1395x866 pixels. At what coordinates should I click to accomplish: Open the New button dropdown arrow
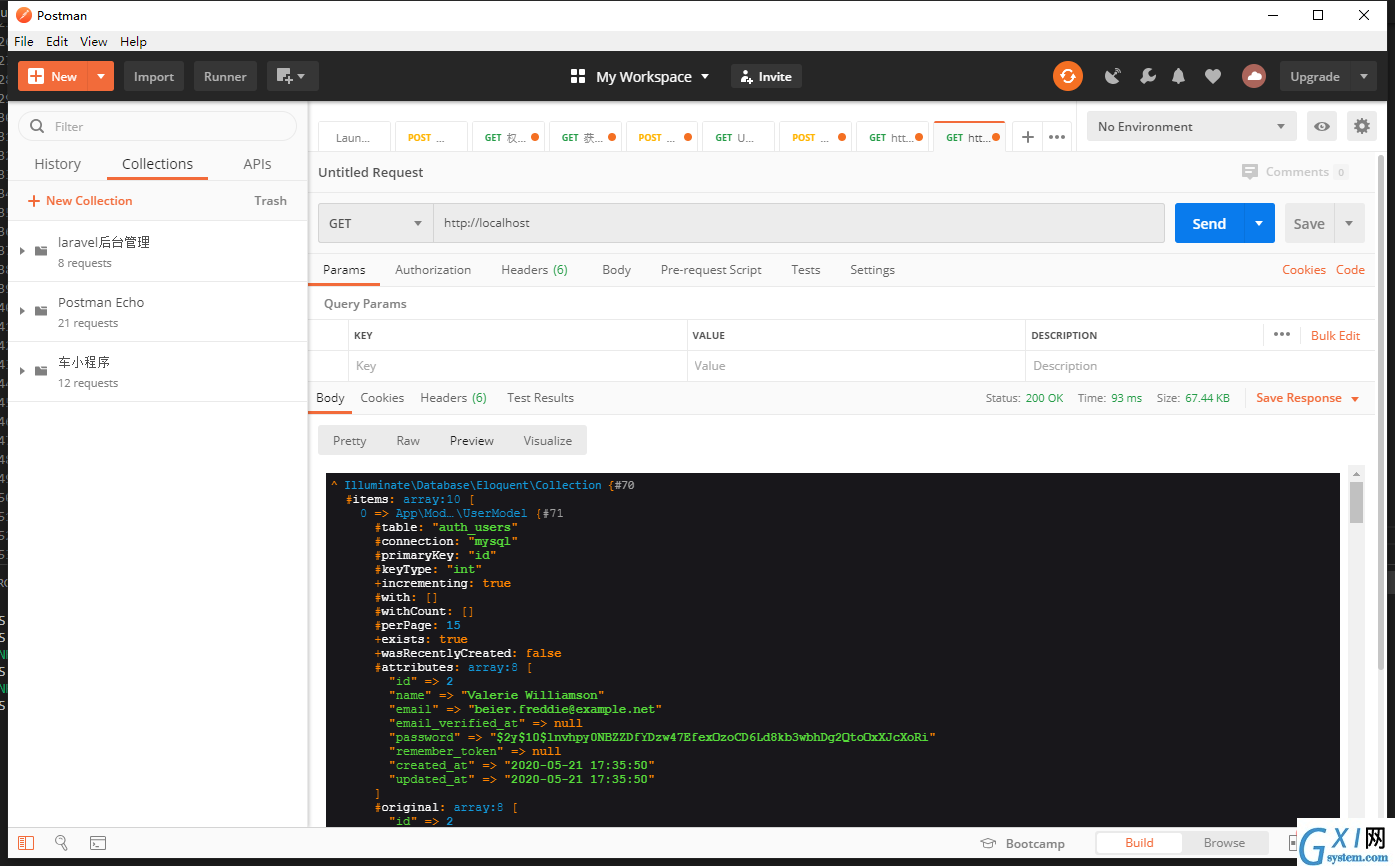point(101,76)
